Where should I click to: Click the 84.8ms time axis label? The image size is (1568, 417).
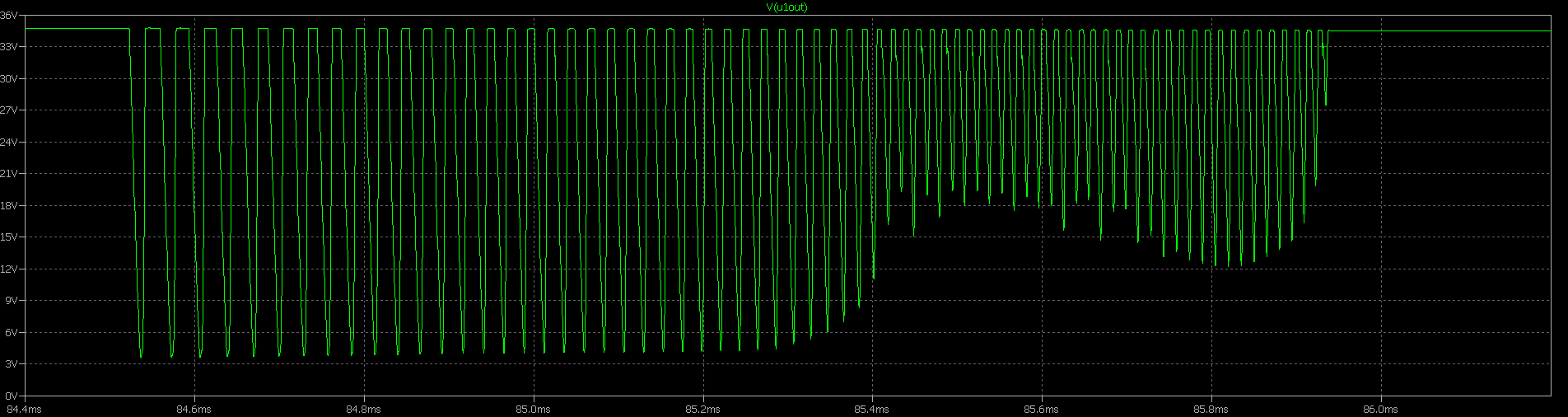tap(363, 409)
